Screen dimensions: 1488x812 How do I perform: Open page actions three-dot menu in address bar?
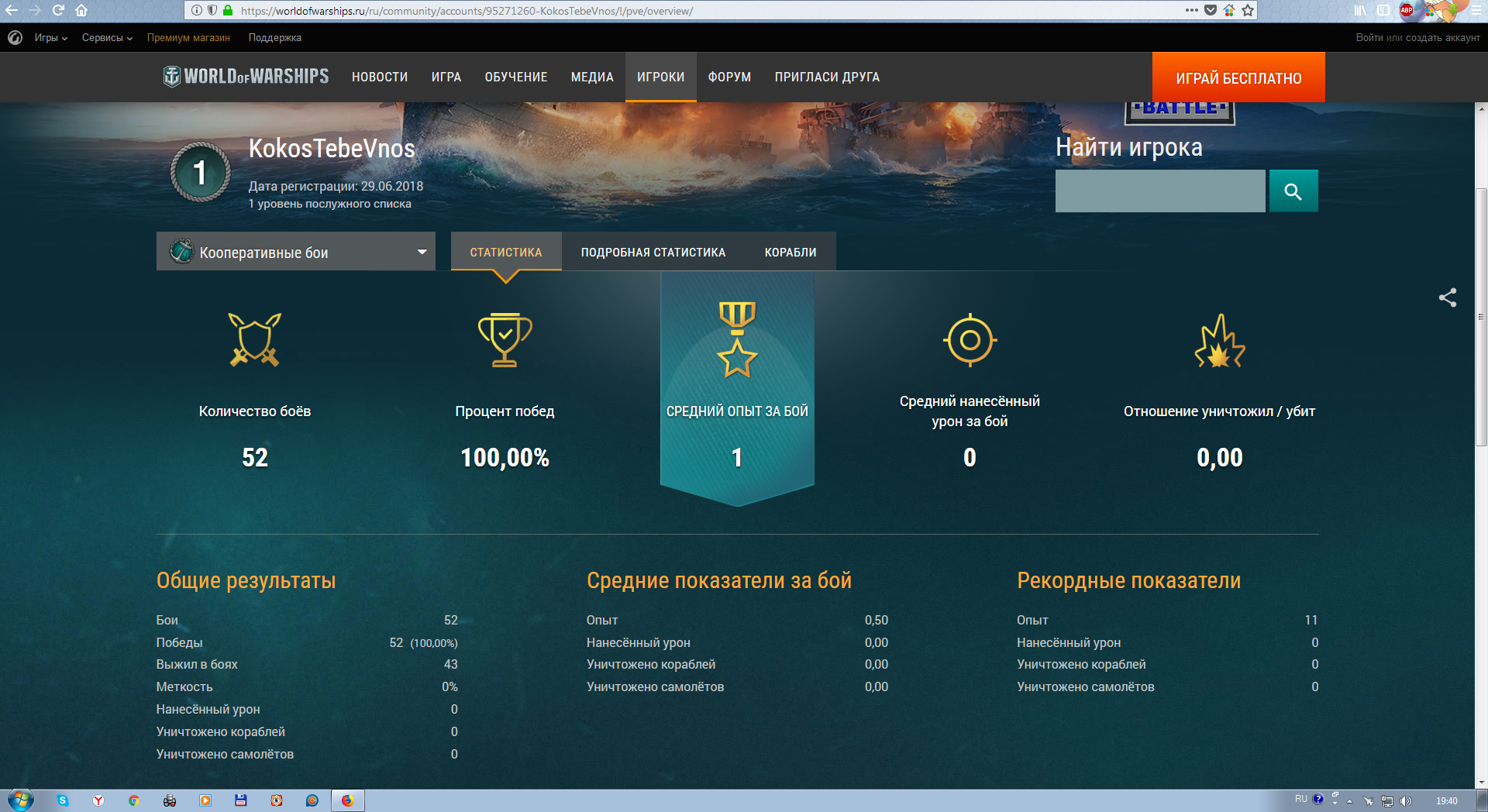[1192, 10]
